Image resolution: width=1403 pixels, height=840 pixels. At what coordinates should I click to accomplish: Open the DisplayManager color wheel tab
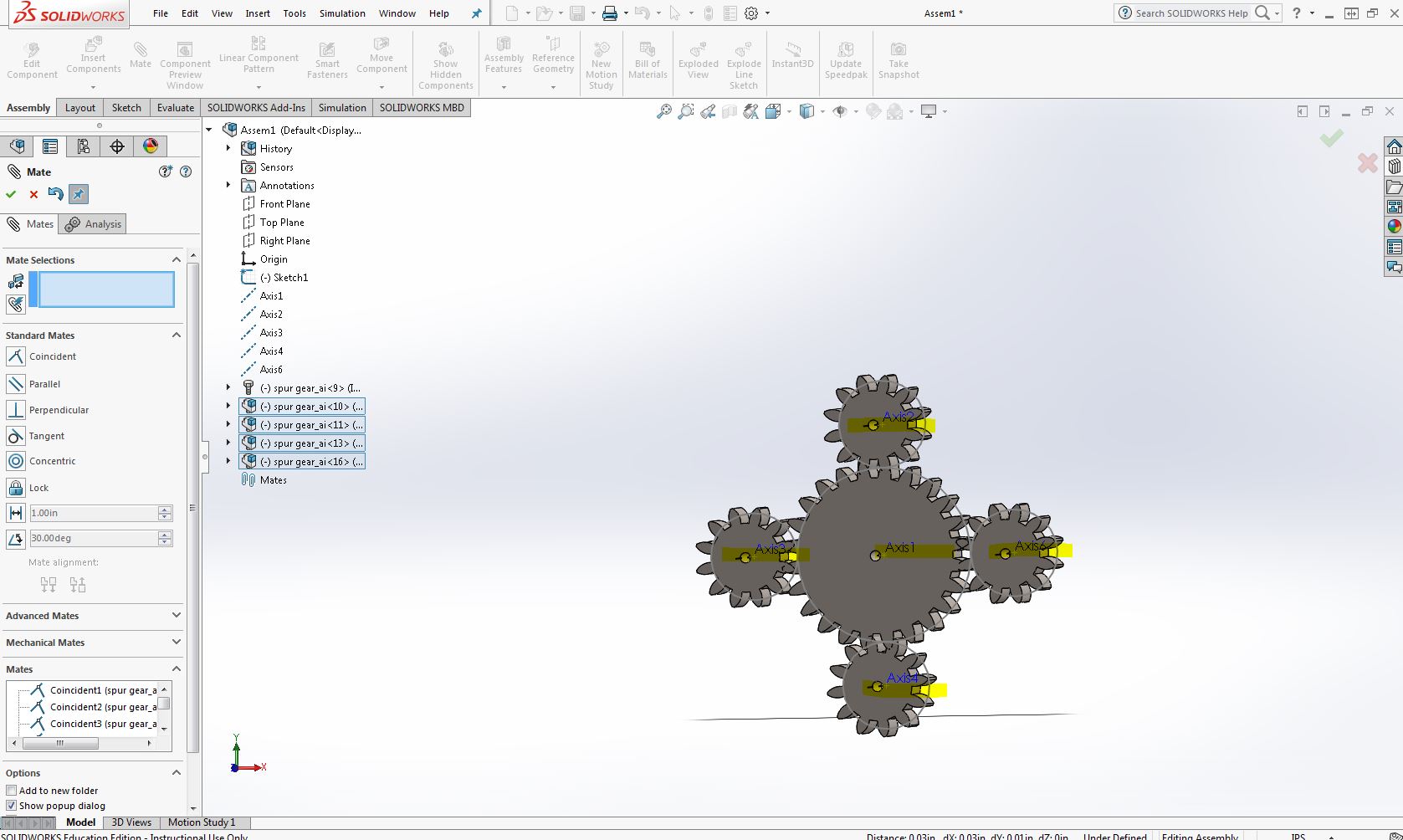click(151, 146)
